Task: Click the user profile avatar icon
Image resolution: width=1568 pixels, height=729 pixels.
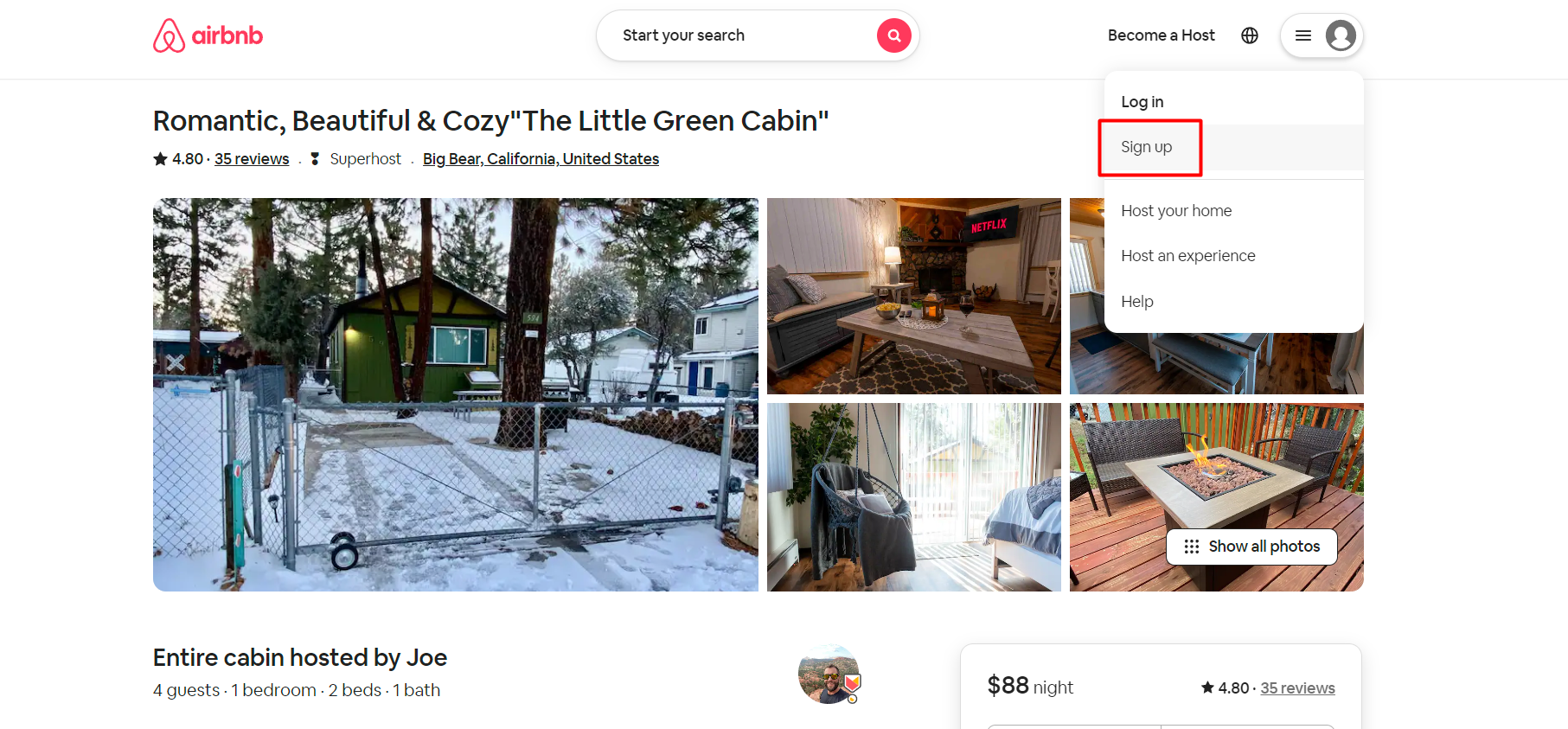Action: click(1341, 35)
